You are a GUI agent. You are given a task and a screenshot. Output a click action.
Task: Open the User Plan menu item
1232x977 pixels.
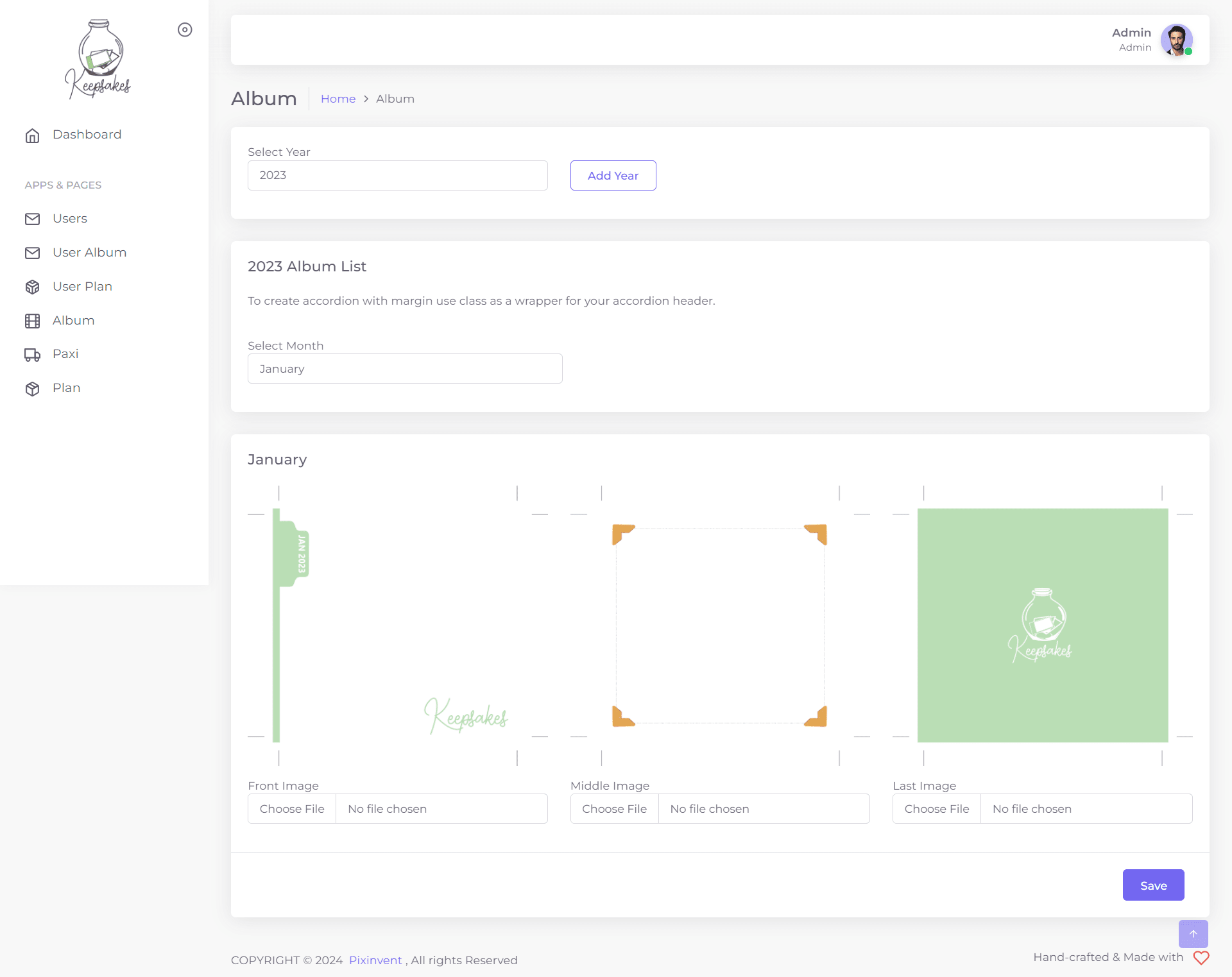(x=82, y=287)
